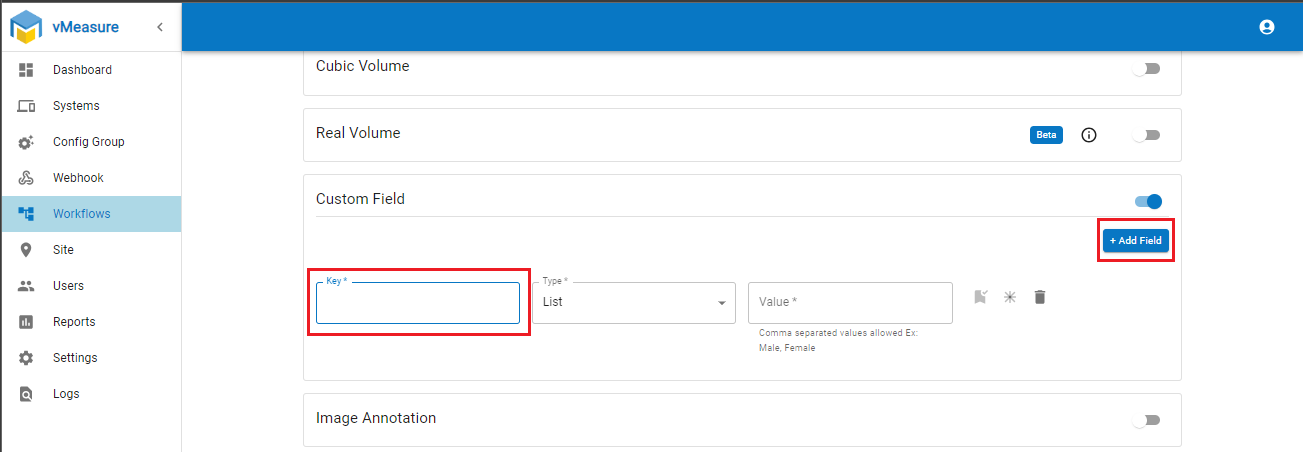This screenshot has width=1303, height=452.
Task: Delete the custom field with trash icon
Action: click(1040, 297)
